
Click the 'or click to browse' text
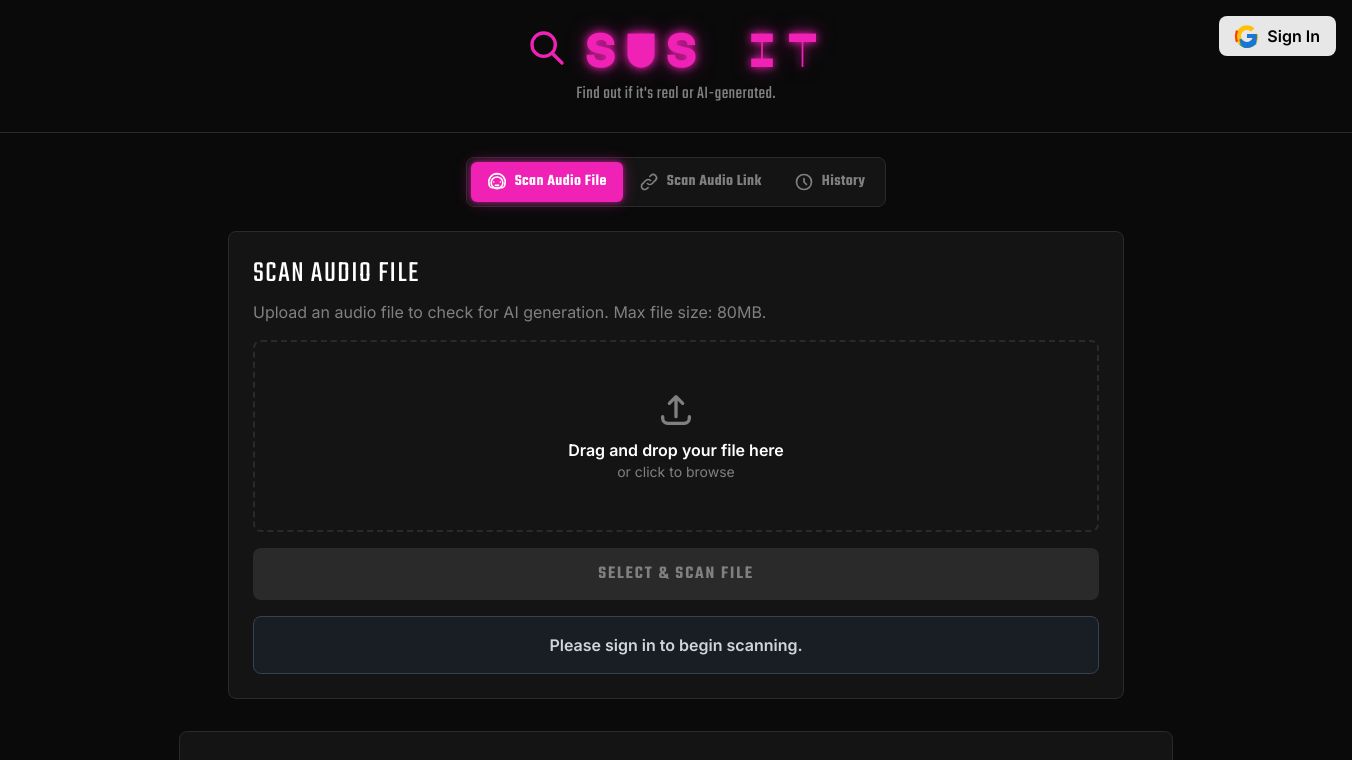pyautogui.click(x=676, y=472)
